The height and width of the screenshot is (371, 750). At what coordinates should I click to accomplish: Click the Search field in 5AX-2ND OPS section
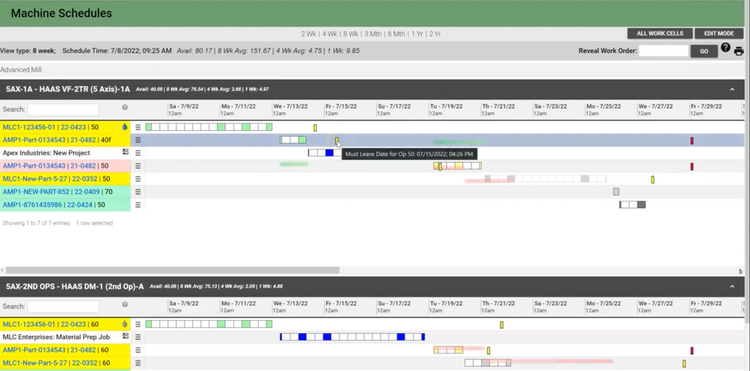(63, 306)
